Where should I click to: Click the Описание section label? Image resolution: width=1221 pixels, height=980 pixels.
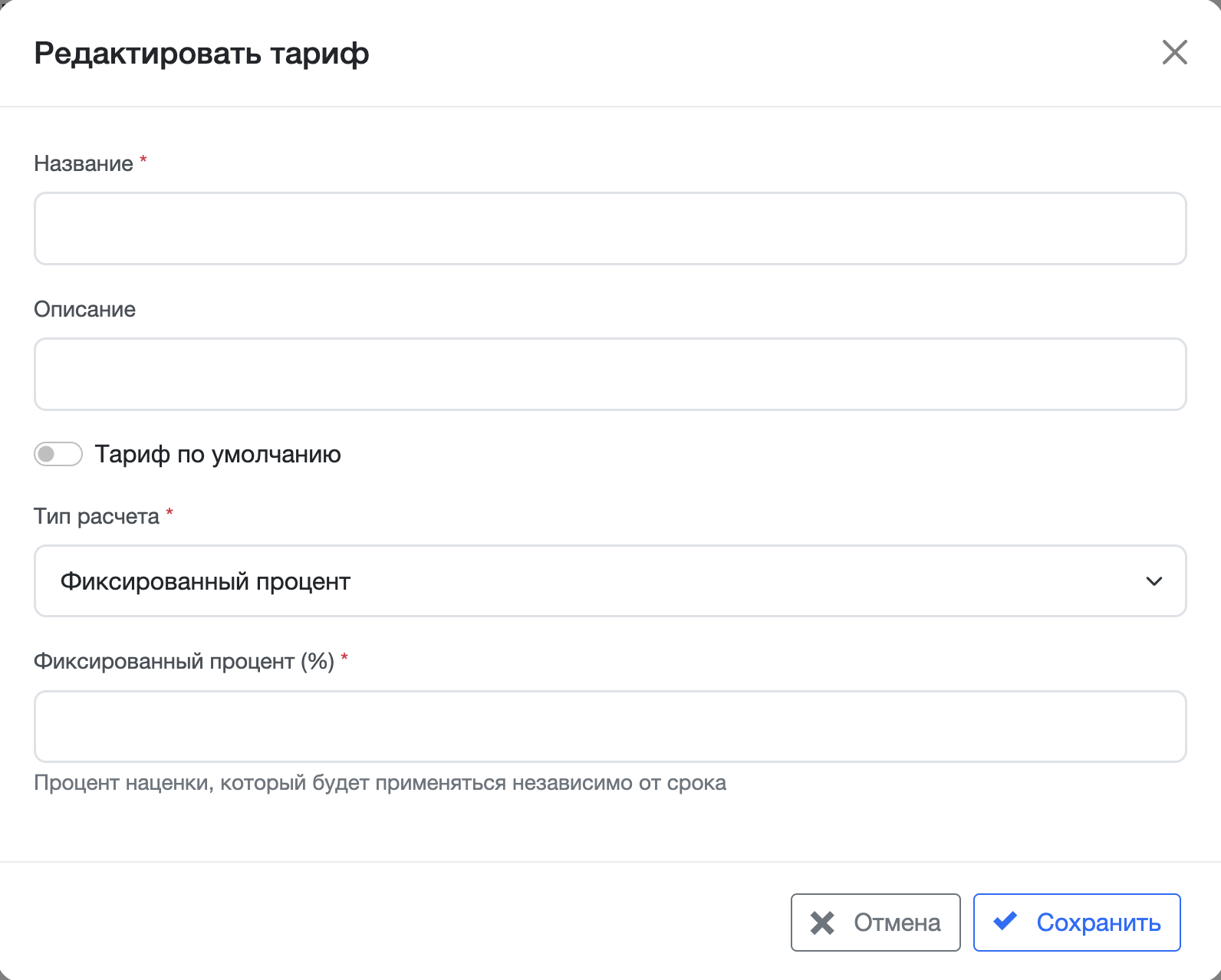(84, 308)
